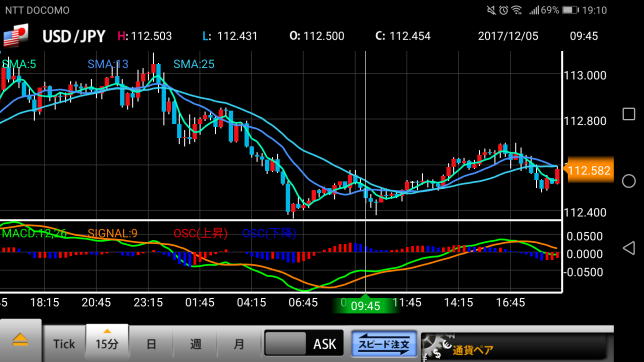
Task: Open the 通貨ペア currency pair selector
Action: (x=515, y=348)
